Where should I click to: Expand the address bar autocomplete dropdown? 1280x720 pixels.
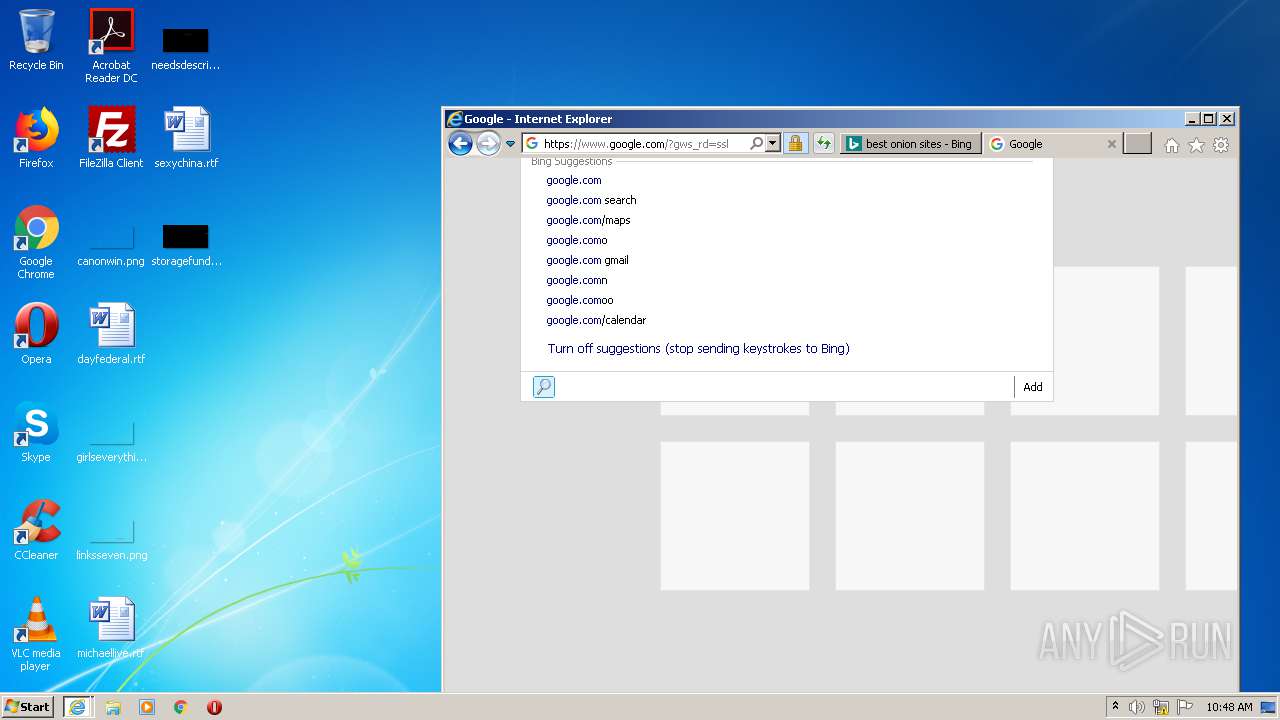(x=772, y=144)
